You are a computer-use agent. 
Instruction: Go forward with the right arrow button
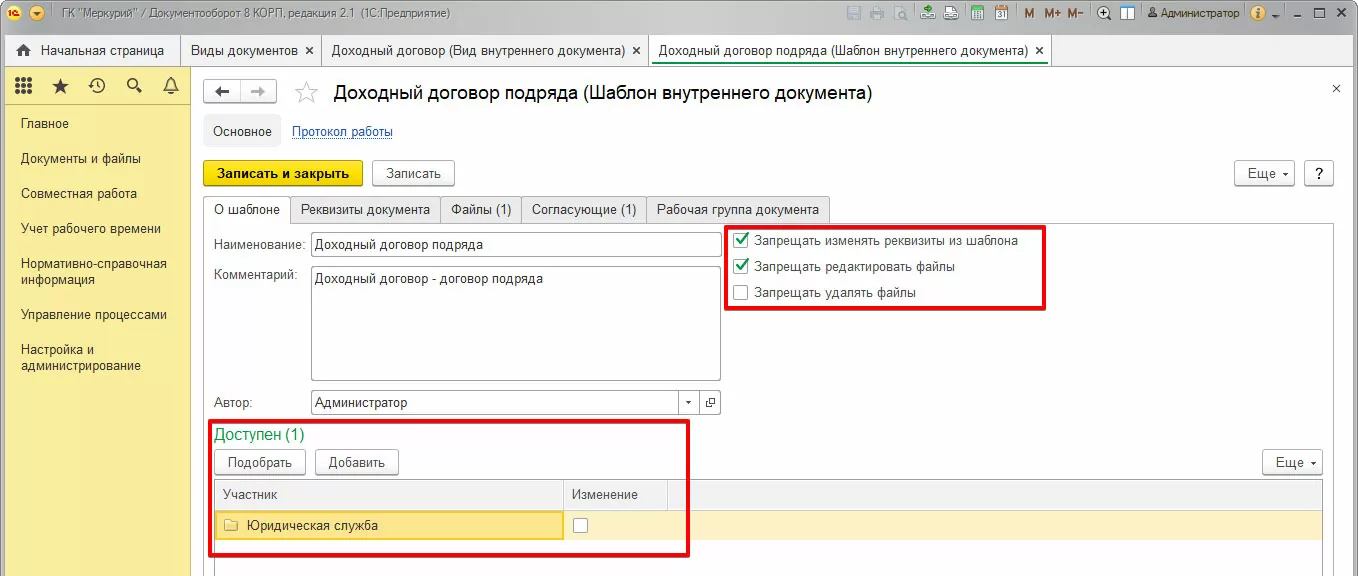[258, 92]
